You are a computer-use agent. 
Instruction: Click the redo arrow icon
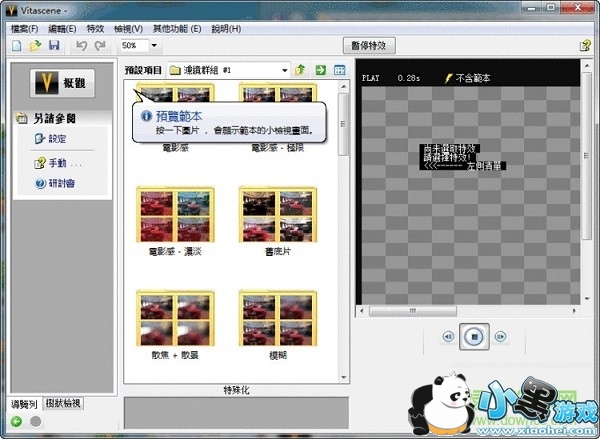[99, 46]
